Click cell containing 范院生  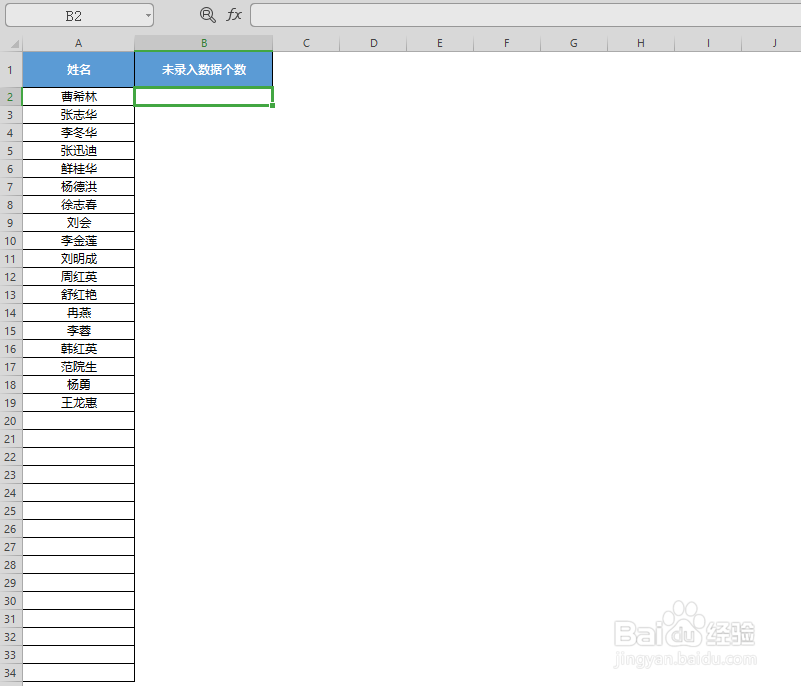pos(78,367)
